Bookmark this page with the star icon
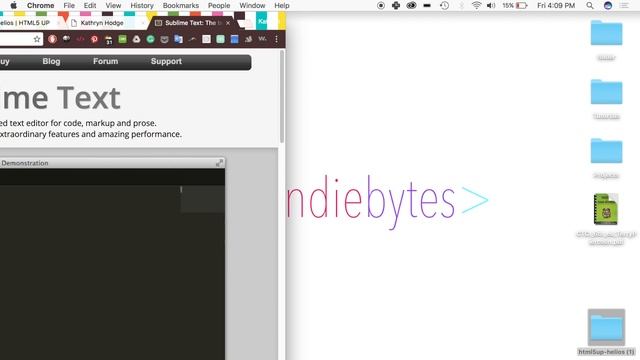The height and width of the screenshot is (360, 640). (x=37, y=39)
